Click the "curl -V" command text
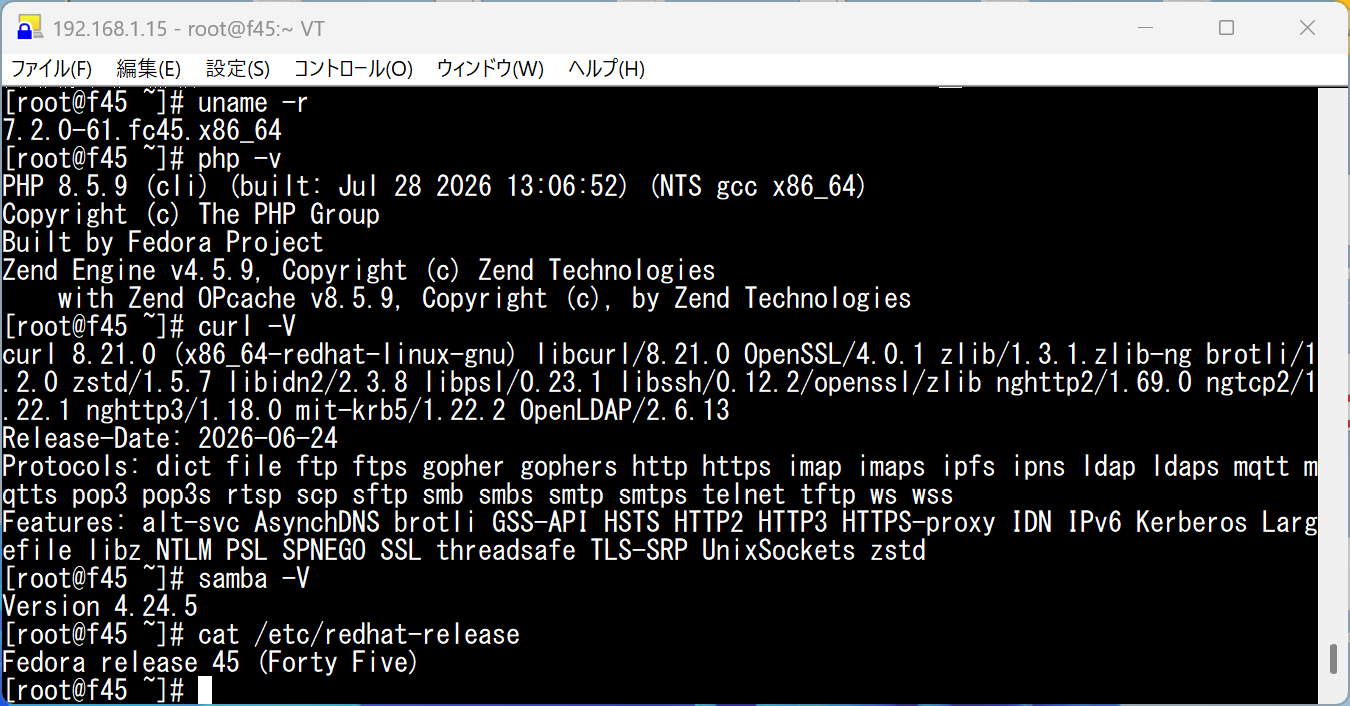The image size is (1350, 706). pyautogui.click(x=247, y=327)
